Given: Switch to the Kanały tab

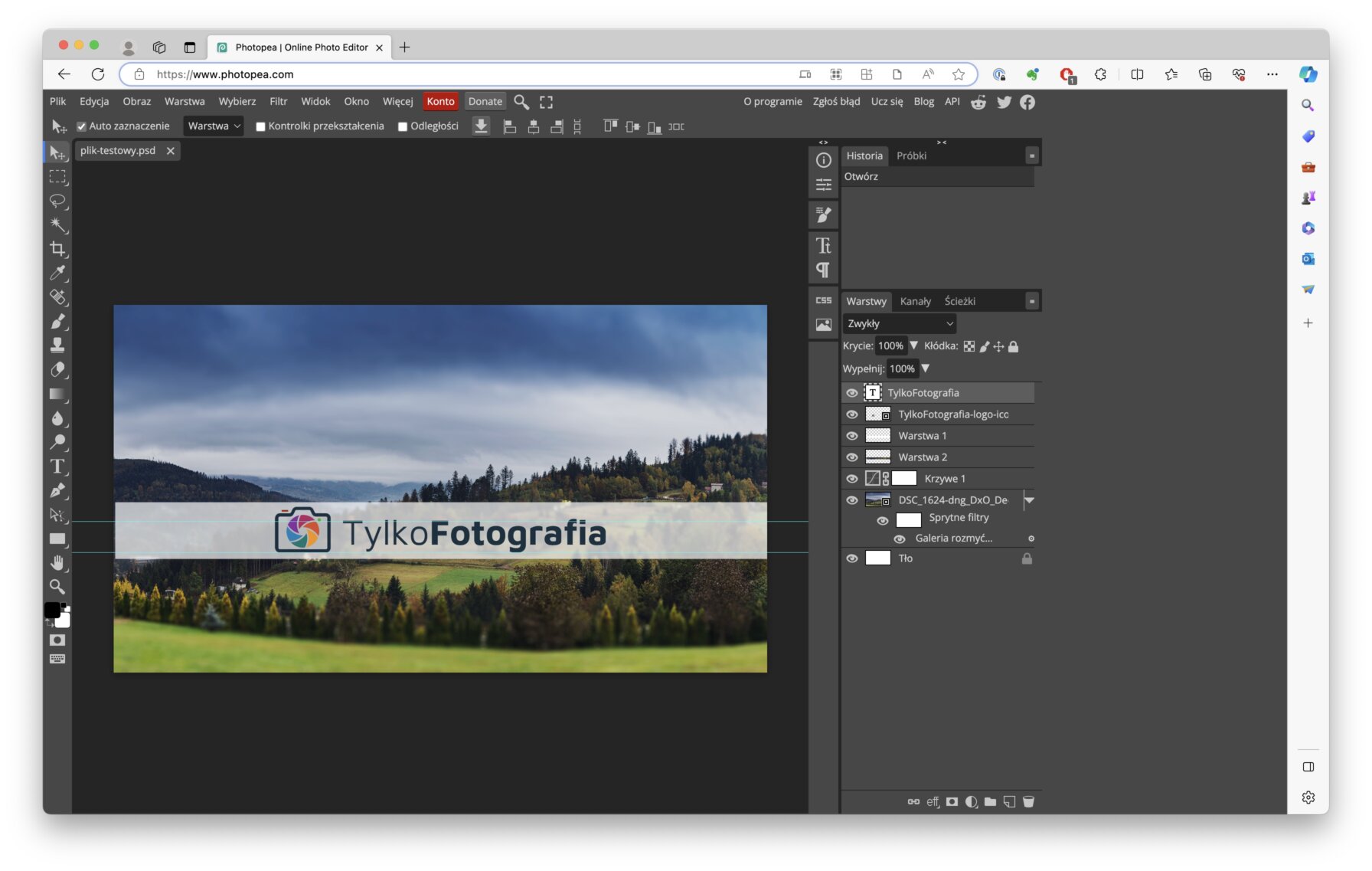Looking at the screenshot, I should coord(915,301).
